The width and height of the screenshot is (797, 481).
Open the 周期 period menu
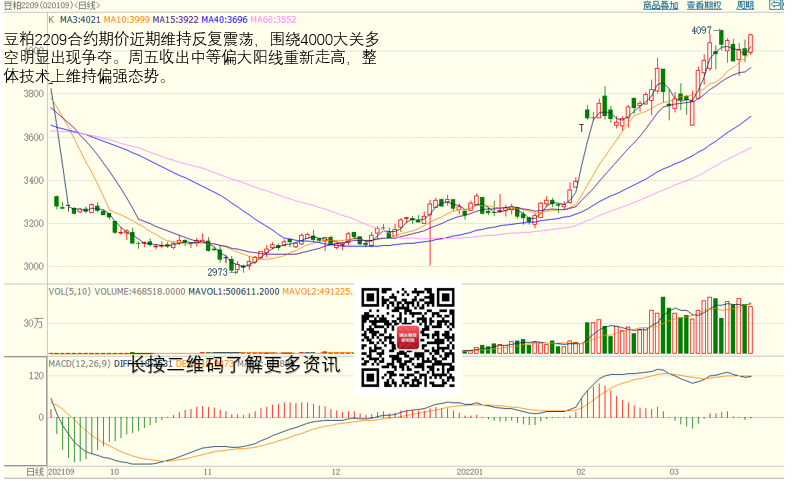(x=745, y=5)
